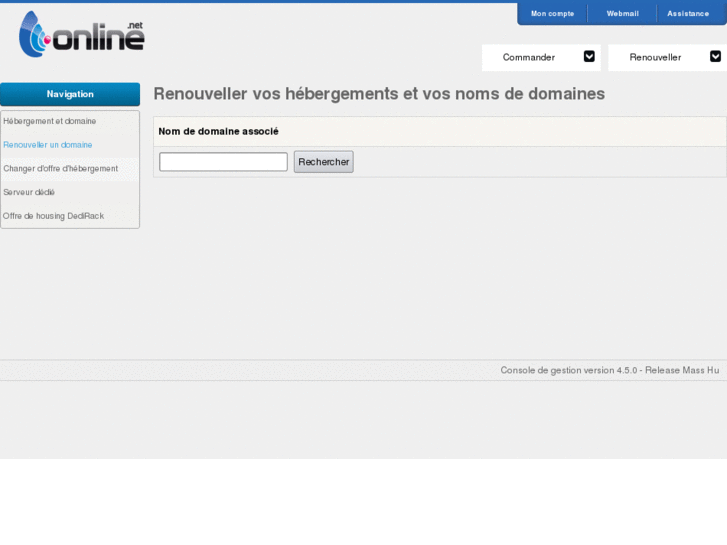Screen dimensions: 727x545
Task: Open the Assistance page
Action: coord(688,14)
